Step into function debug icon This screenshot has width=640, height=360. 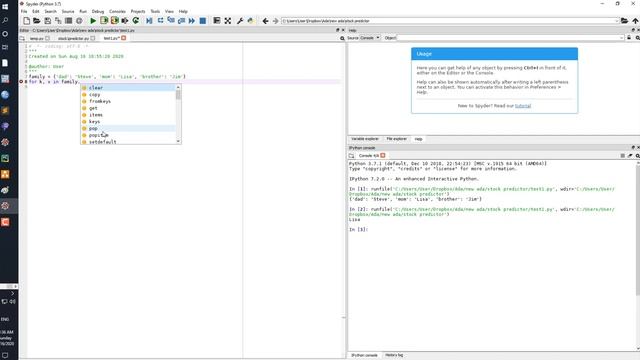[x=171, y=21]
